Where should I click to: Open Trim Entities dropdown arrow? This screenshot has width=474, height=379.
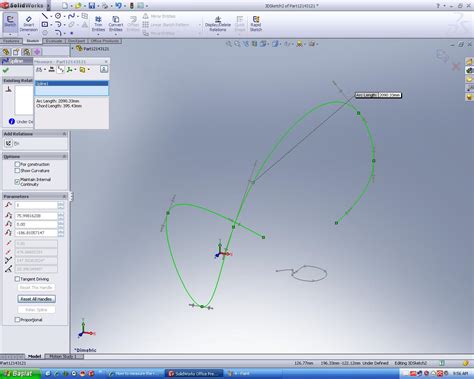98,34
